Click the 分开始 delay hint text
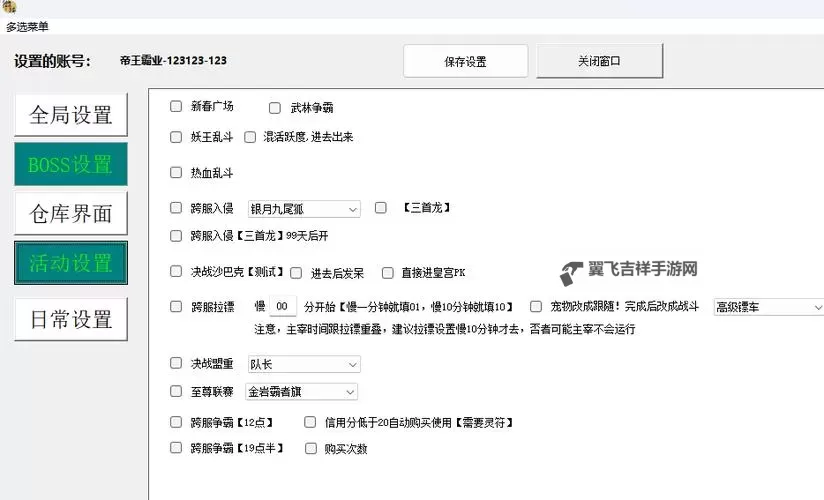 pyautogui.click(x=408, y=307)
